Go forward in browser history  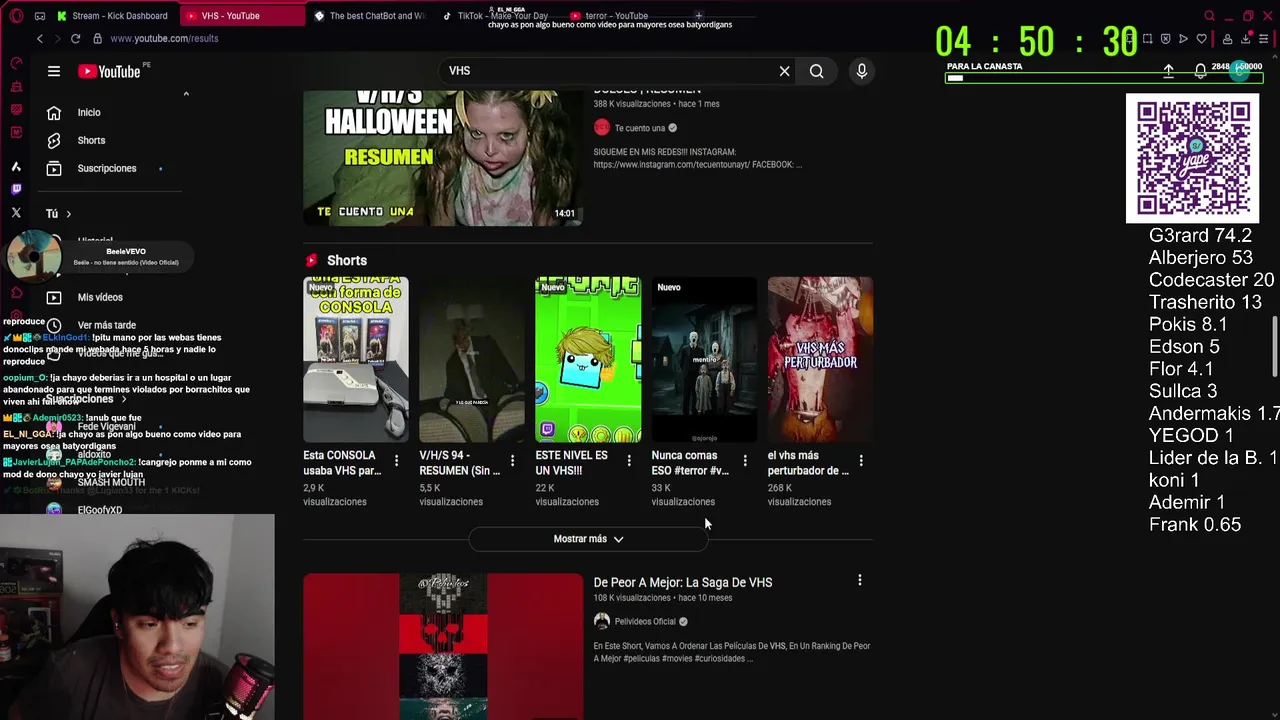[57, 38]
